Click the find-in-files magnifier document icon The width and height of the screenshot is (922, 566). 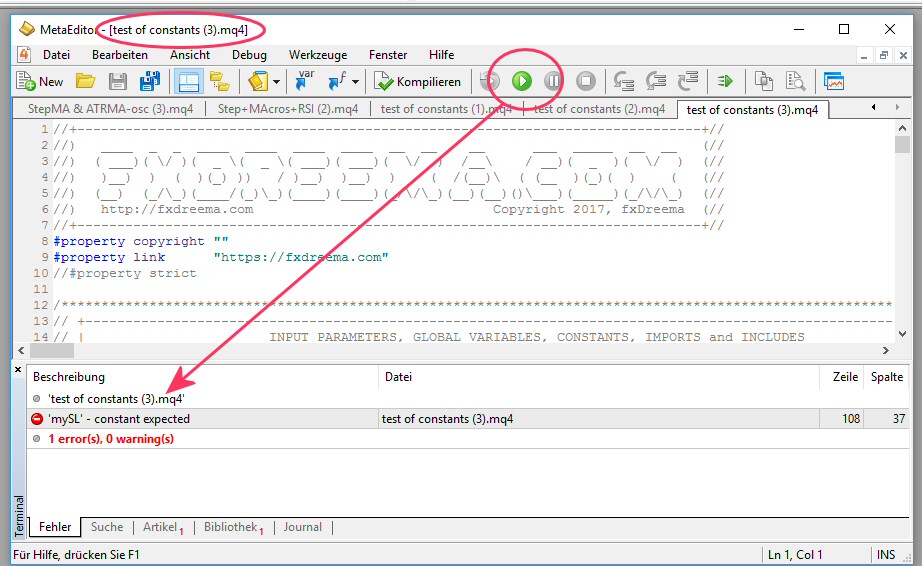tap(795, 81)
